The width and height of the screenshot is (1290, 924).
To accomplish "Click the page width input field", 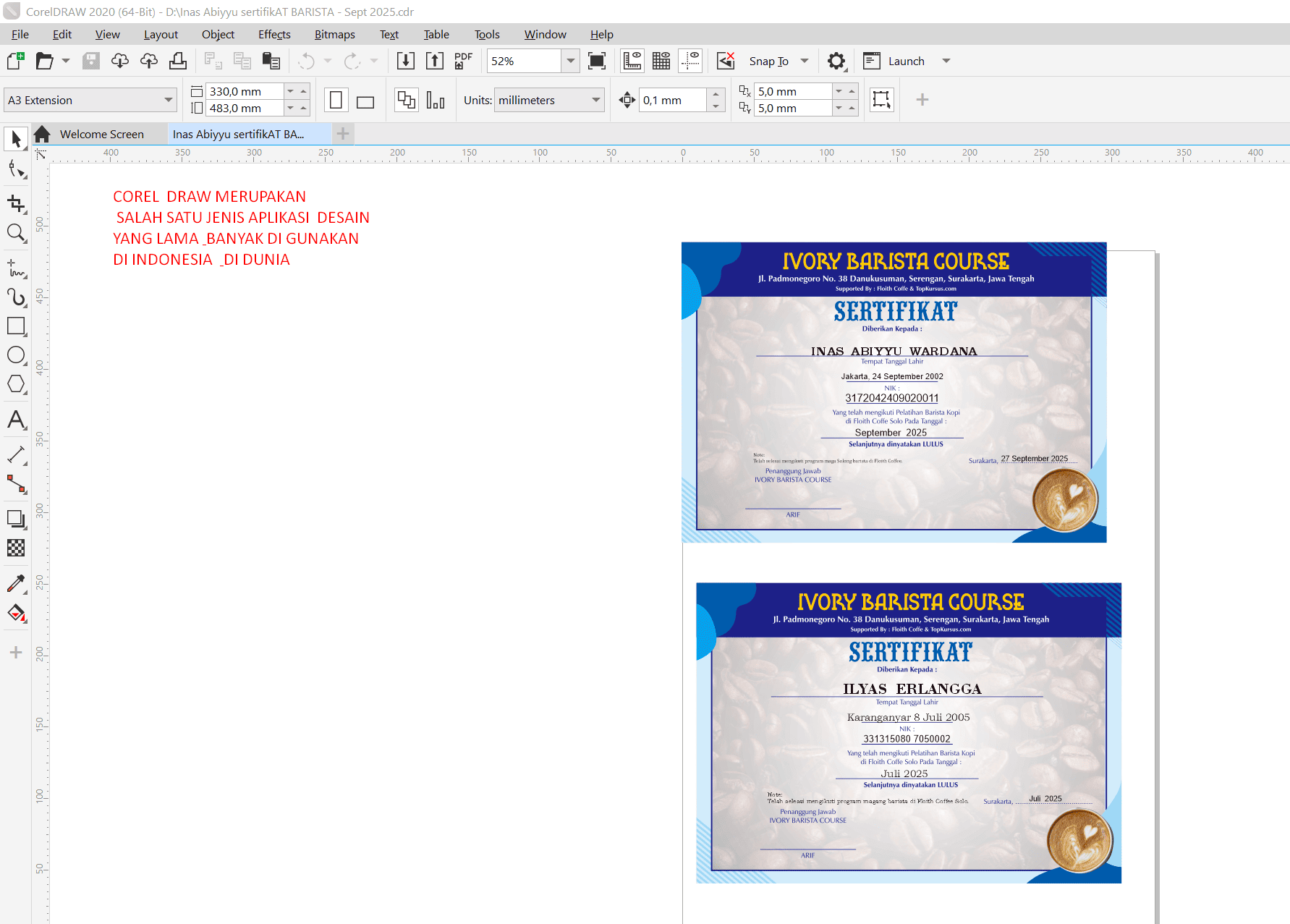I will [x=244, y=91].
